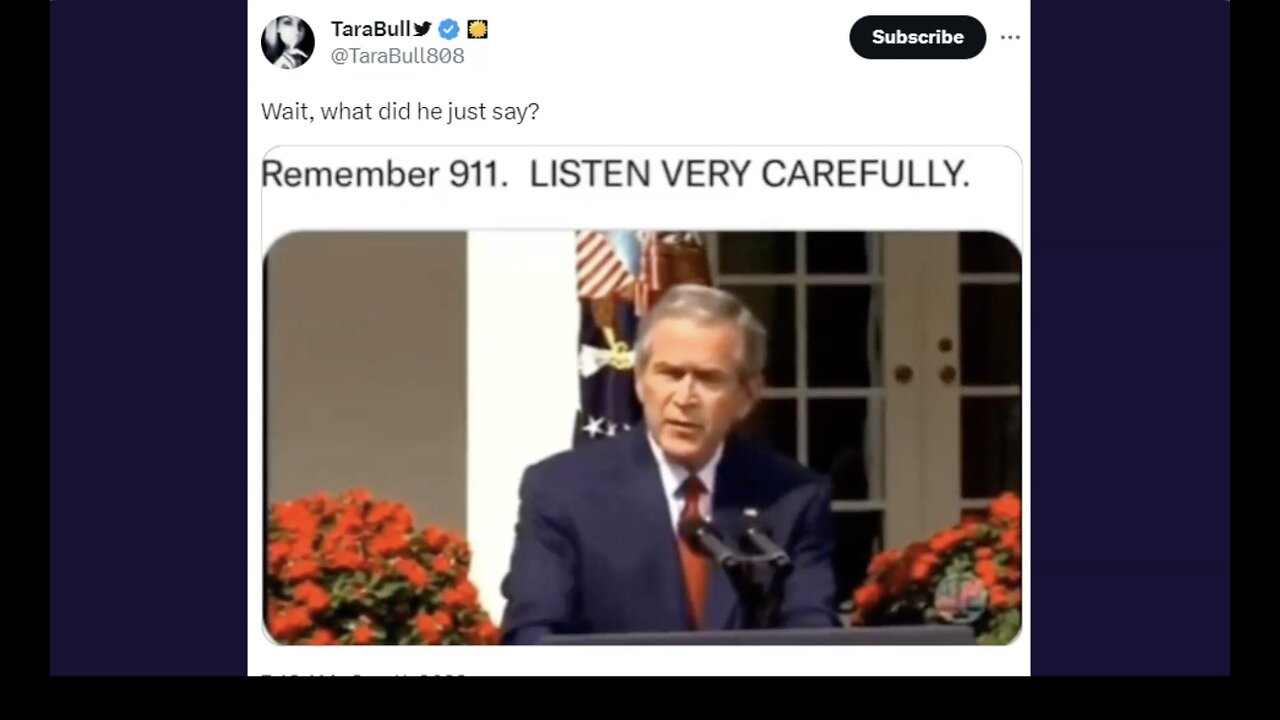The image size is (1280, 720).
Task: Play the embedded video of the speaker
Action: tap(642, 438)
